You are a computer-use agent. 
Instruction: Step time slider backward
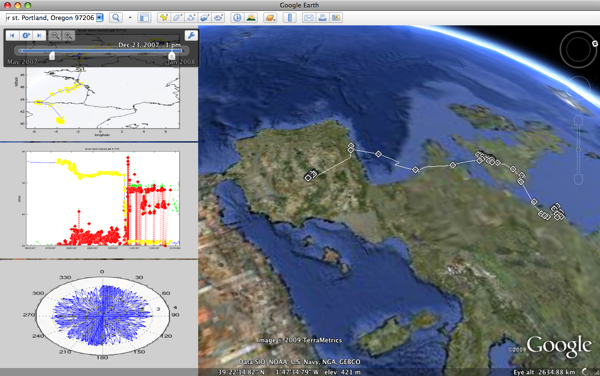click(x=12, y=36)
